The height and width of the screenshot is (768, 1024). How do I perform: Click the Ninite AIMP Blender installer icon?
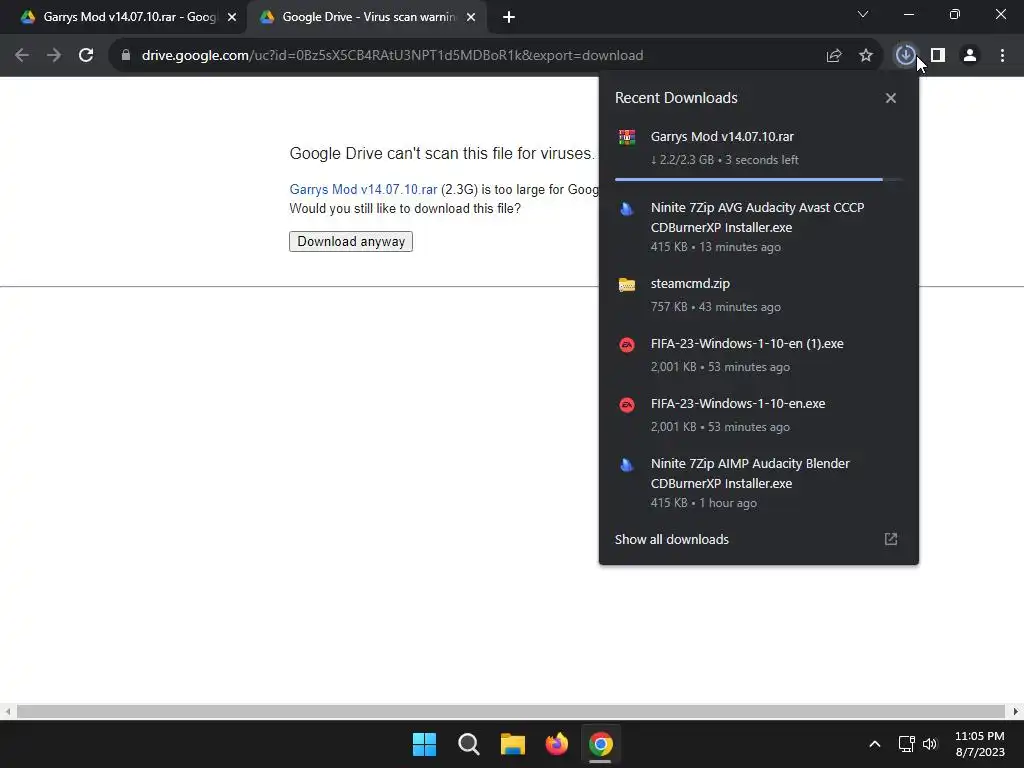click(x=627, y=464)
